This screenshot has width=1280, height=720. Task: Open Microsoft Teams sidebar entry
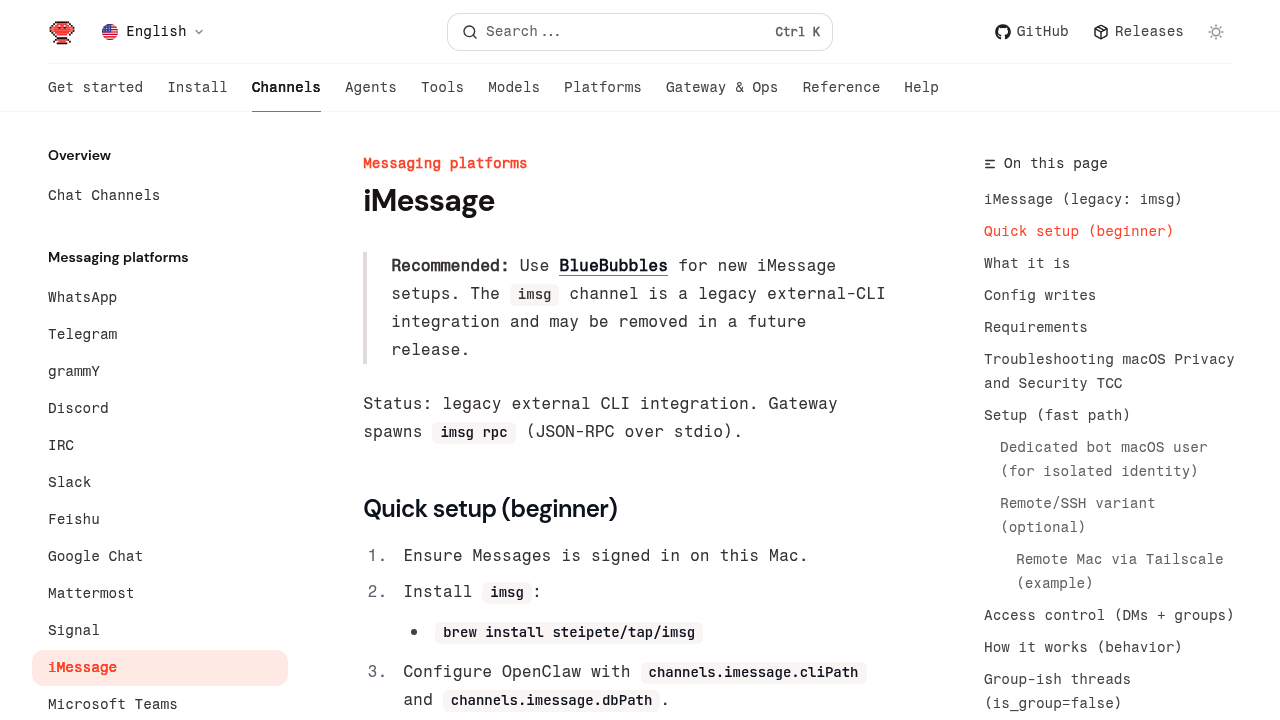pyautogui.click(x=112, y=704)
